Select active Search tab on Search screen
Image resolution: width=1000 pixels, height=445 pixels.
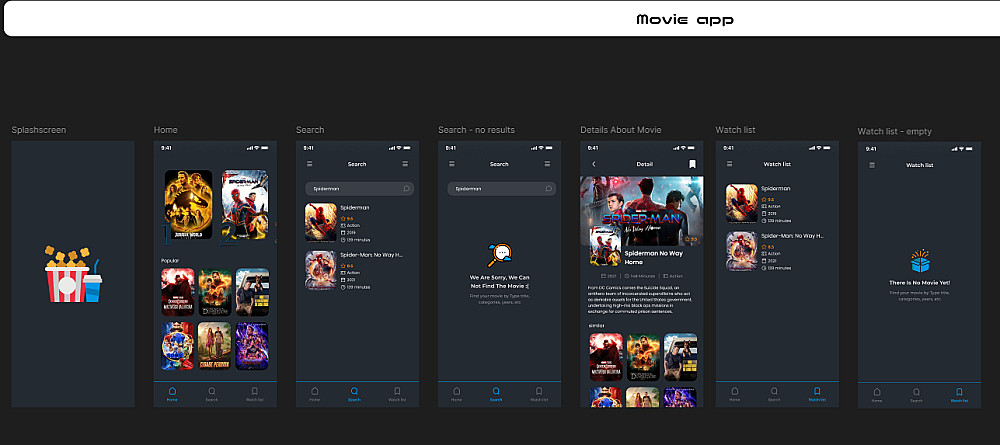point(354,394)
